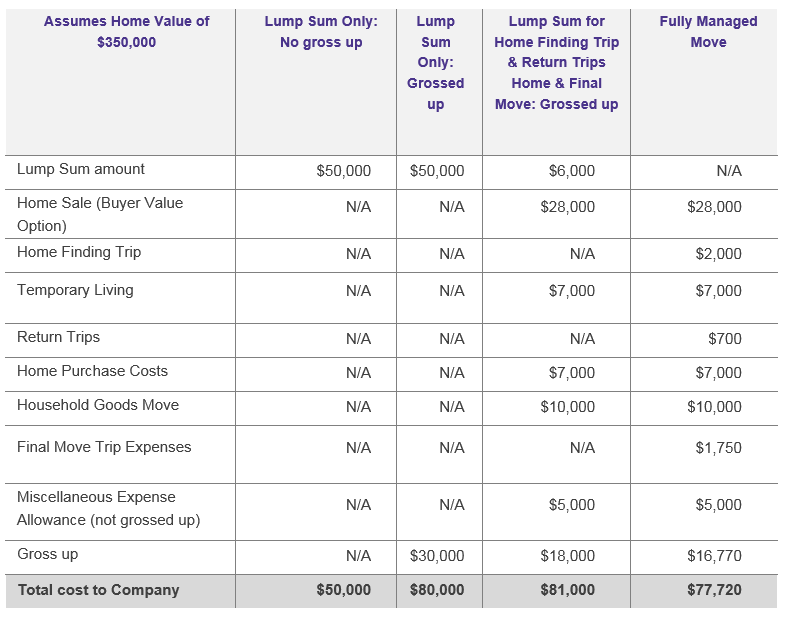The height and width of the screenshot is (617, 786).
Task: Select the $6,000 lump sum amount cell
Action: click(572, 171)
